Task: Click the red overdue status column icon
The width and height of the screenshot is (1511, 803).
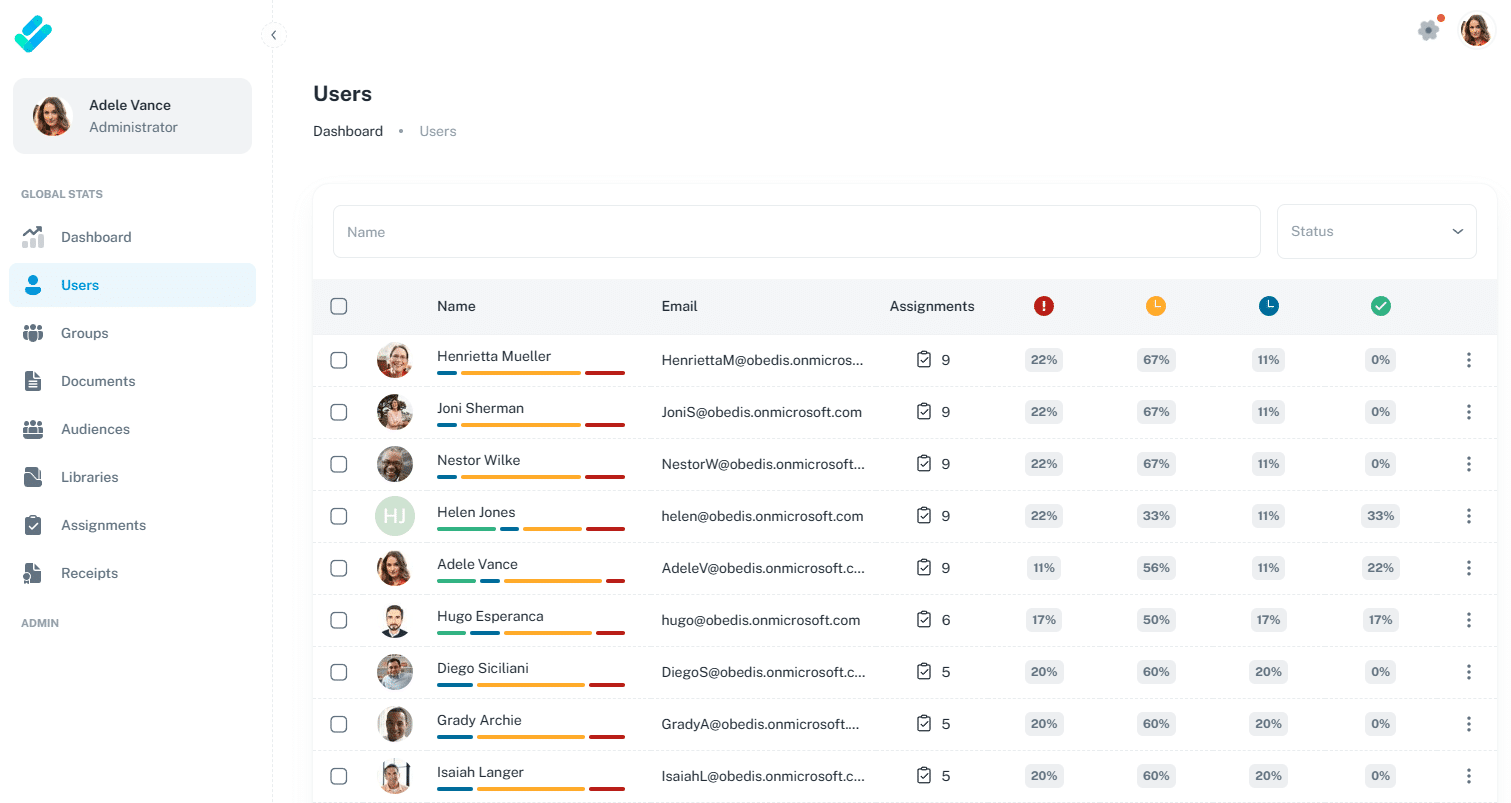Action: 1044,307
